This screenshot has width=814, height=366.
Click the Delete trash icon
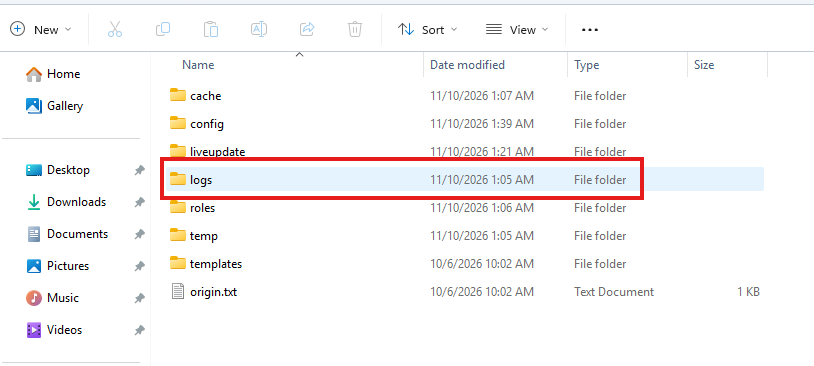[355, 30]
